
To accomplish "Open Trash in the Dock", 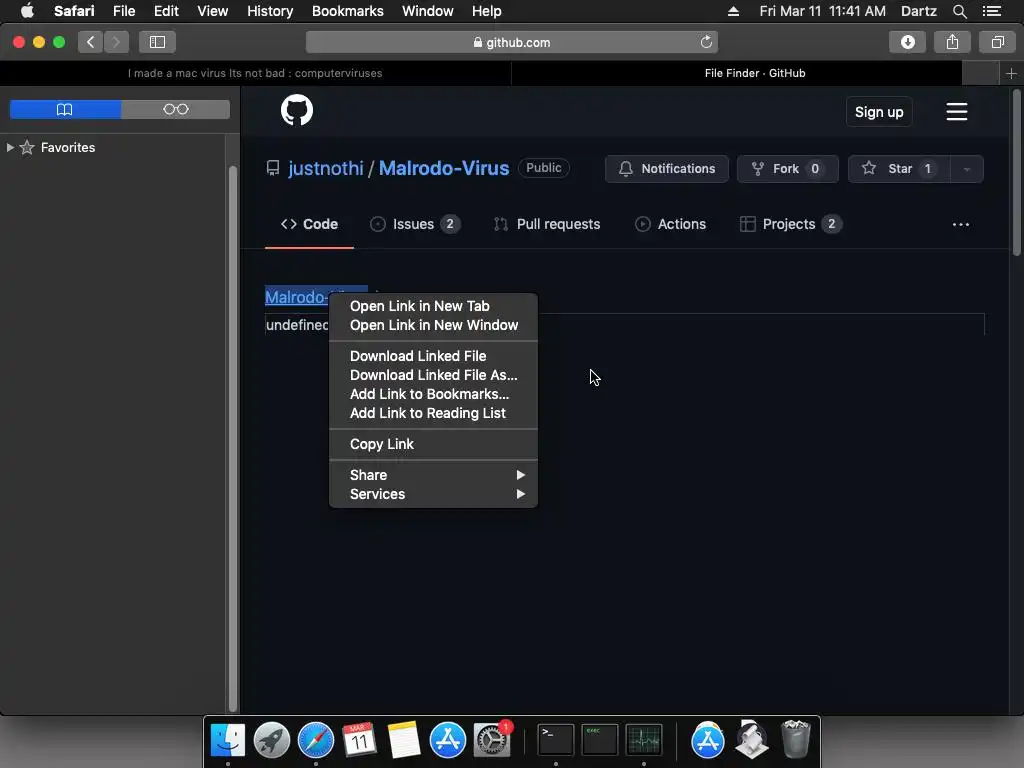I will [x=795, y=739].
